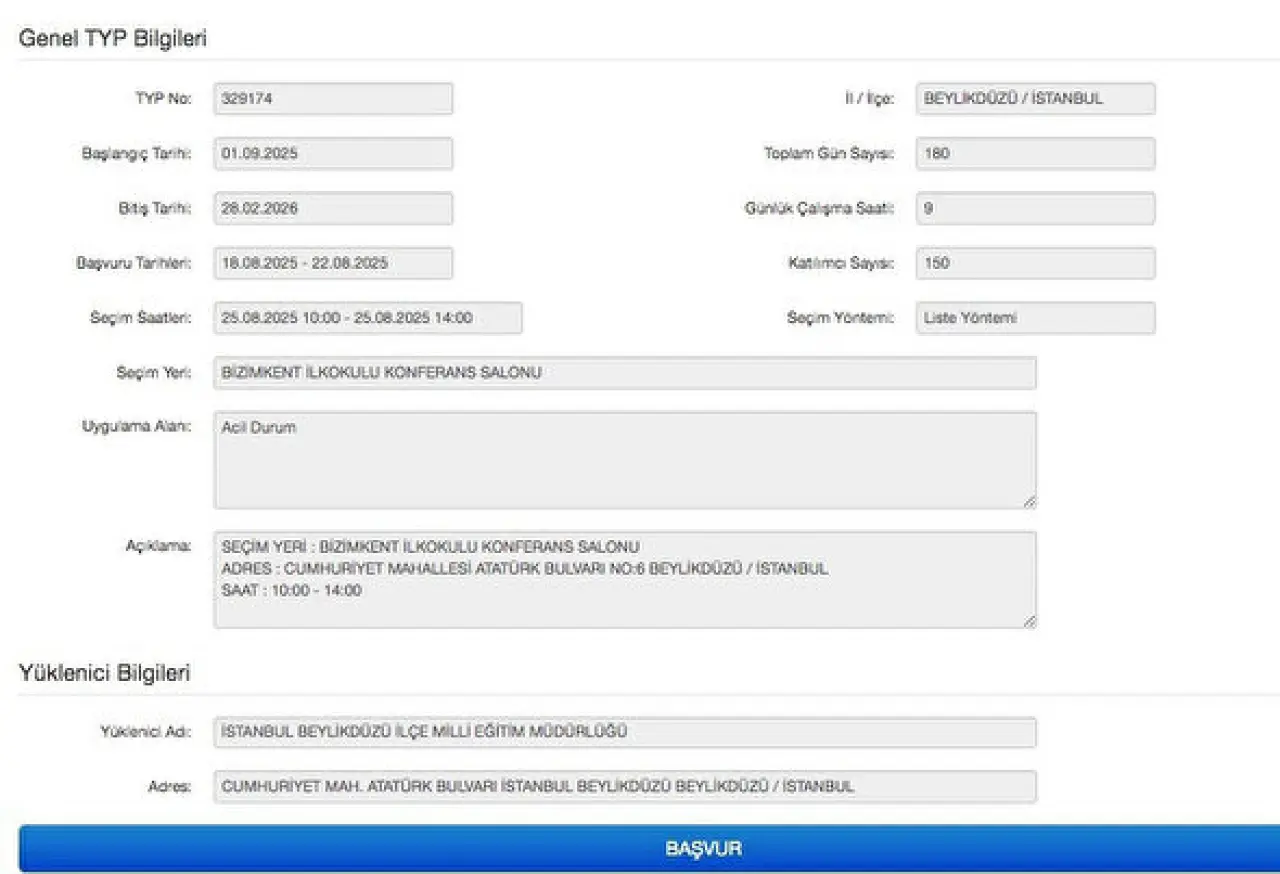This screenshot has height=874, width=1280.
Task: Click the Seçim Yeri text field
Action: tap(625, 373)
